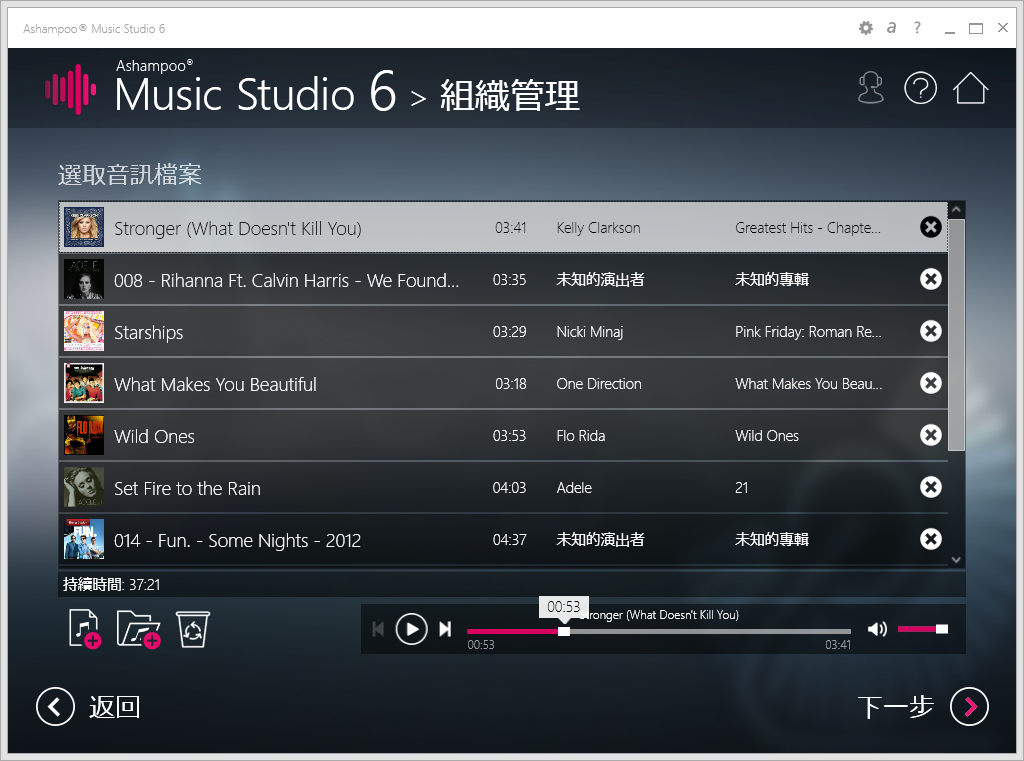Click artist name 'Nicki Minaj'
This screenshot has height=761, width=1024.
pyautogui.click(x=590, y=332)
